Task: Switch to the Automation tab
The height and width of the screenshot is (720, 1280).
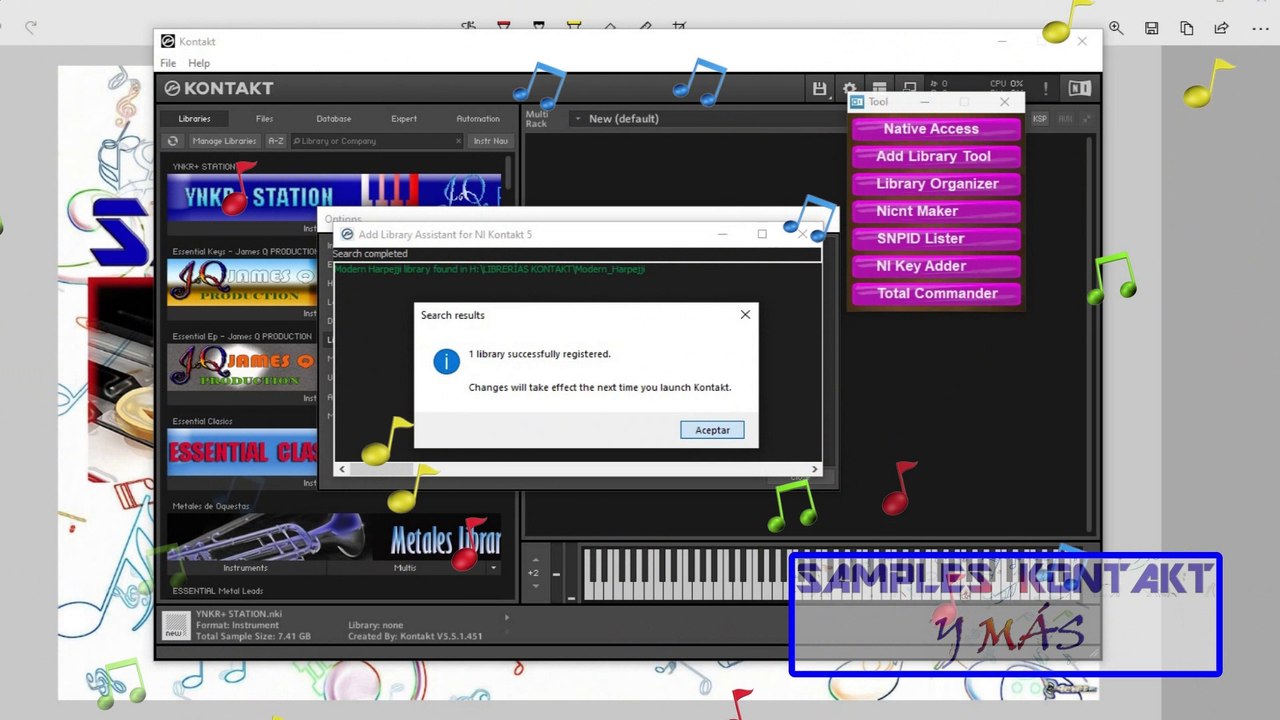Action: pyautogui.click(x=478, y=119)
